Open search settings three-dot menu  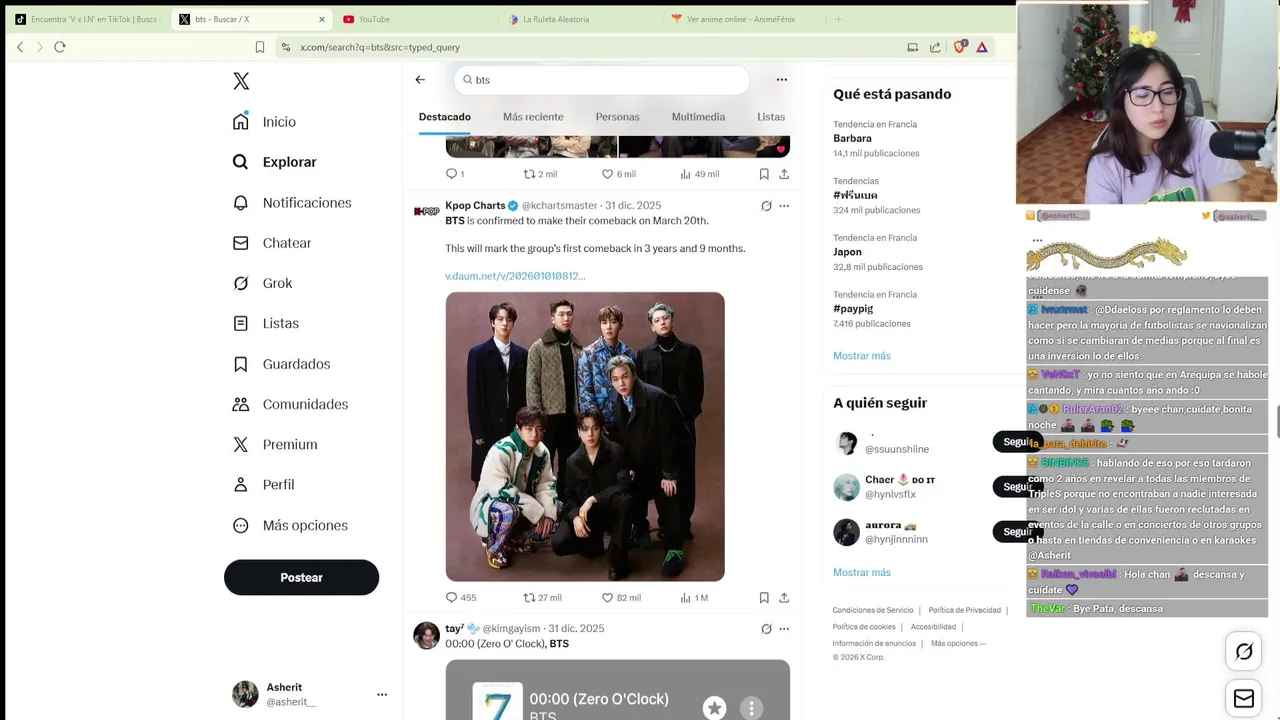tap(782, 80)
